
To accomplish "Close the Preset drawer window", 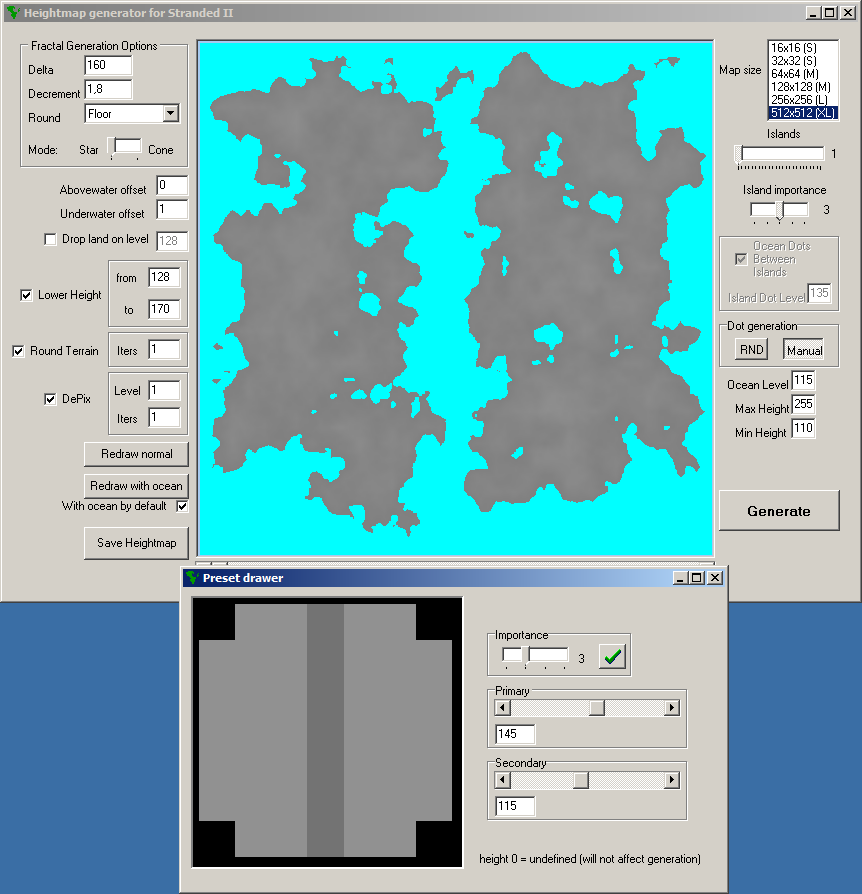I will tap(715, 578).
